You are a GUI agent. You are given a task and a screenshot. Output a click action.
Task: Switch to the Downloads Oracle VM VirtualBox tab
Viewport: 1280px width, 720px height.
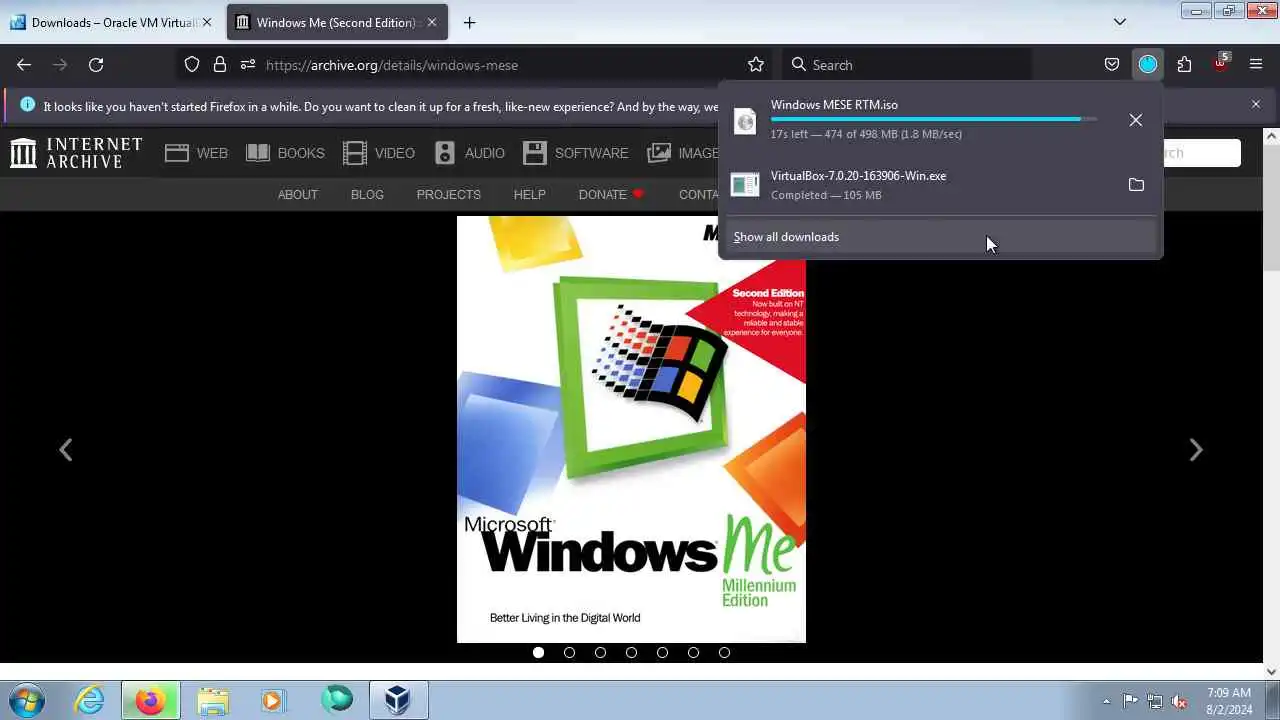110,22
